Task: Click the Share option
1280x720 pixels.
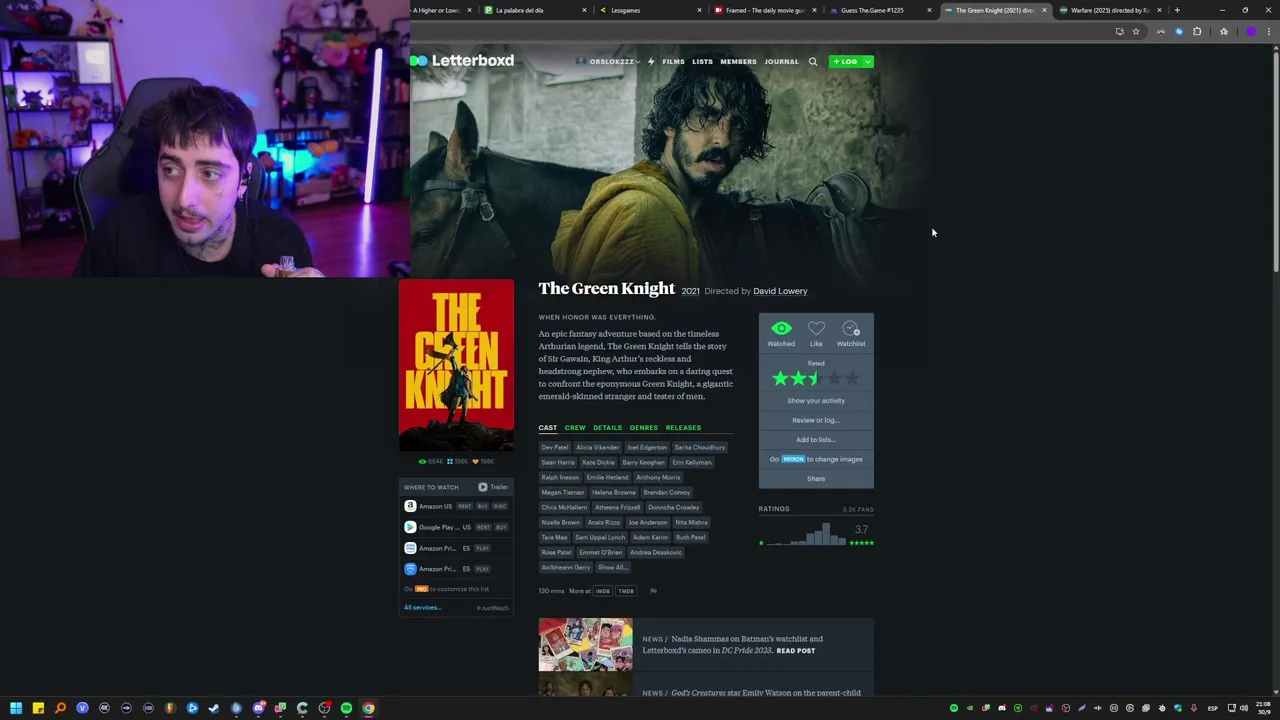Action: point(816,479)
